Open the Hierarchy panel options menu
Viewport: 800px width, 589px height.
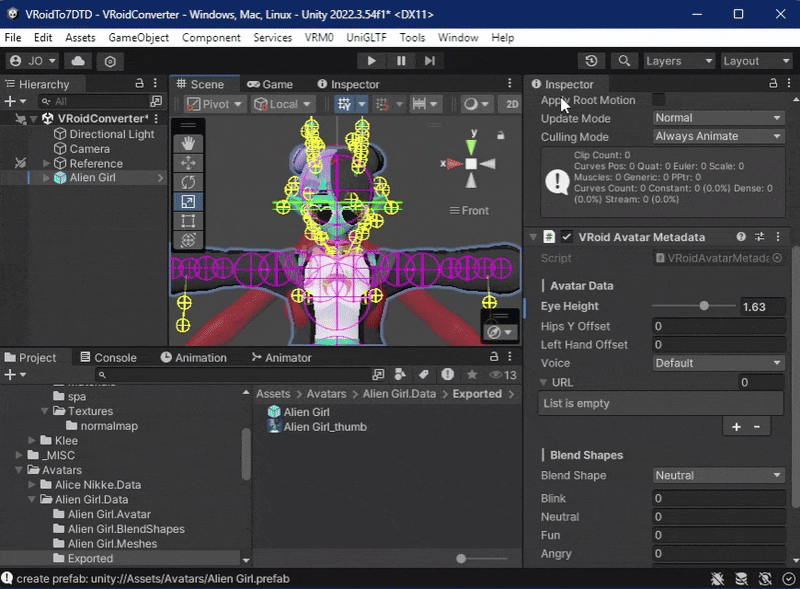(x=155, y=83)
